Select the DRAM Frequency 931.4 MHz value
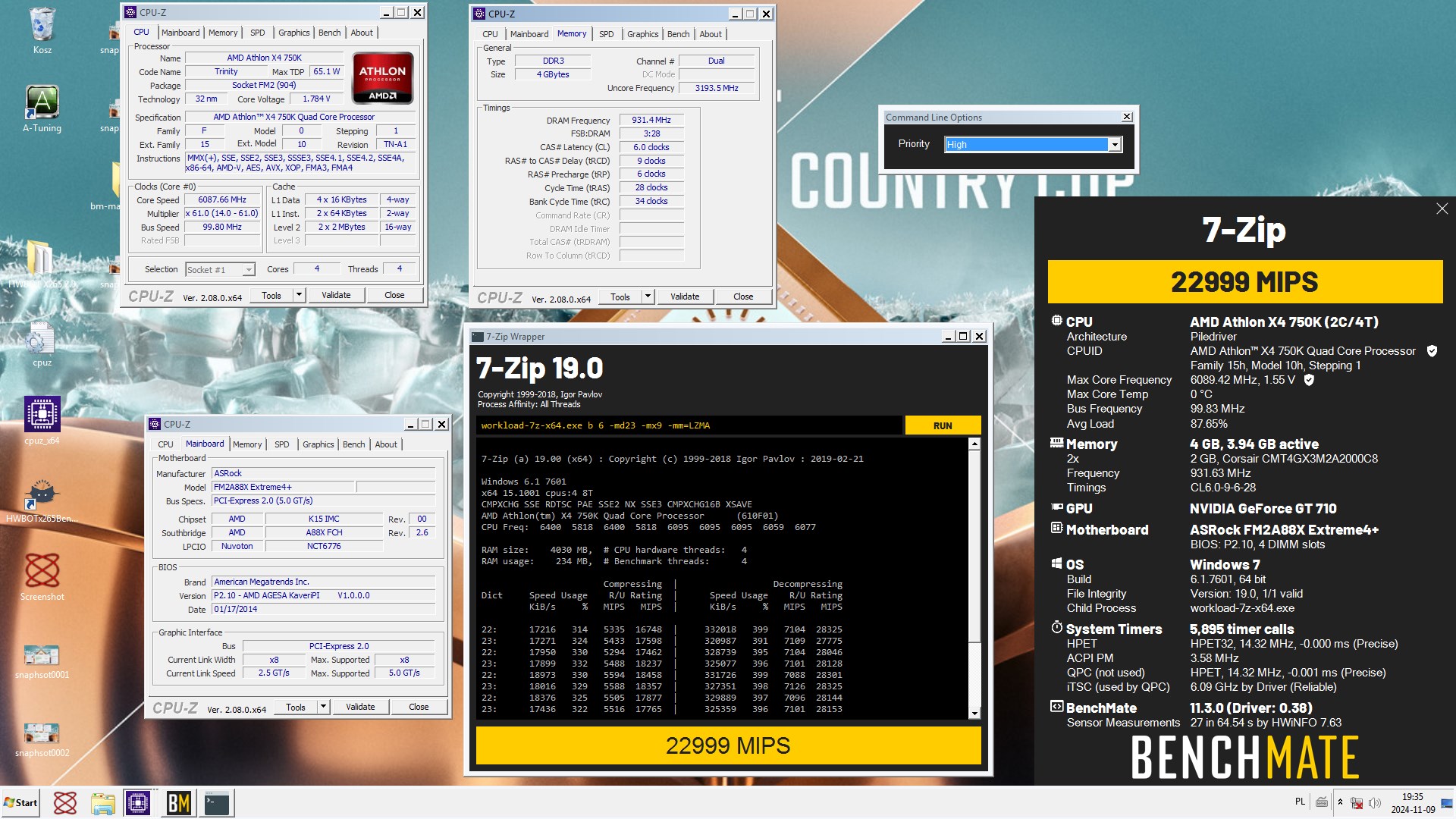The width and height of the screenshot is (1456, 819). coord(651,120)
